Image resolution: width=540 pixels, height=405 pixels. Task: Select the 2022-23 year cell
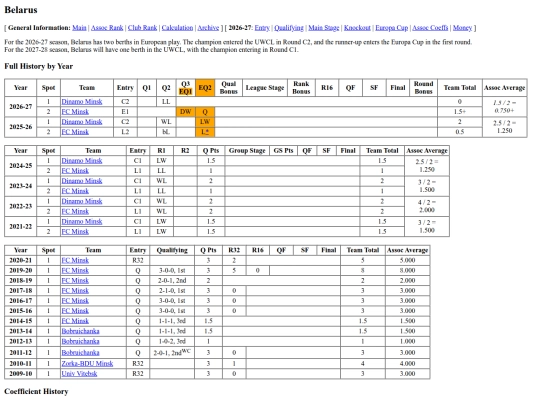click(21, 206)
